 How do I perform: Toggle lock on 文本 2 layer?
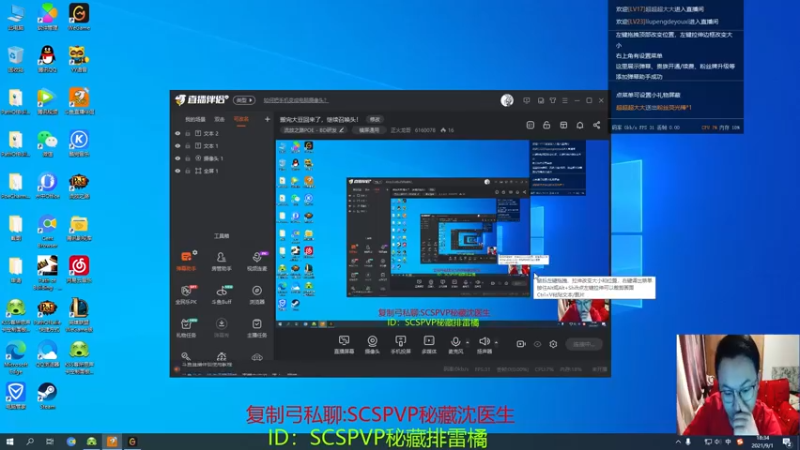188,133
